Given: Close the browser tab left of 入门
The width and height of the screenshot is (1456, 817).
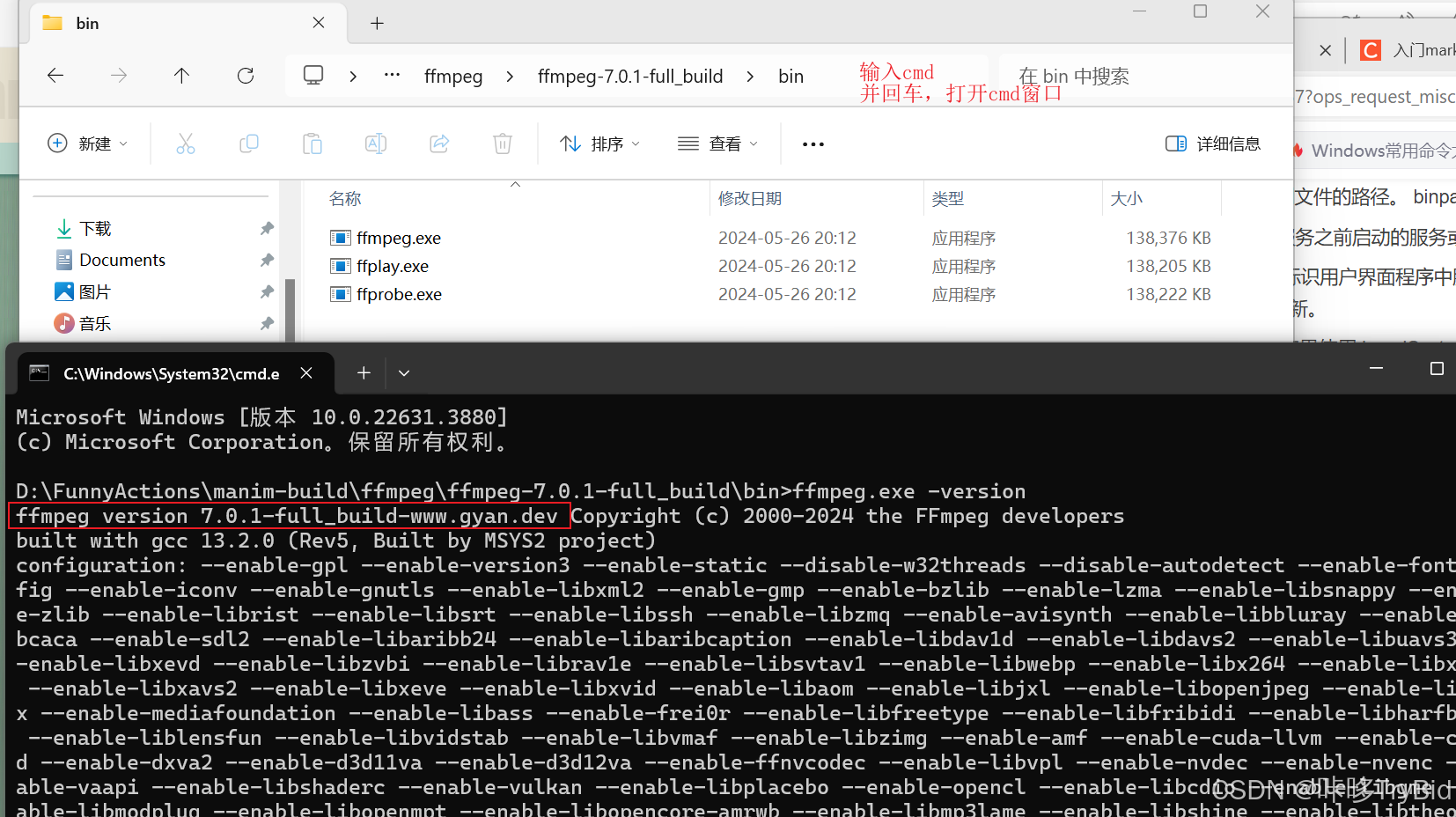Looking at the screenshot, I should 1325,50.
